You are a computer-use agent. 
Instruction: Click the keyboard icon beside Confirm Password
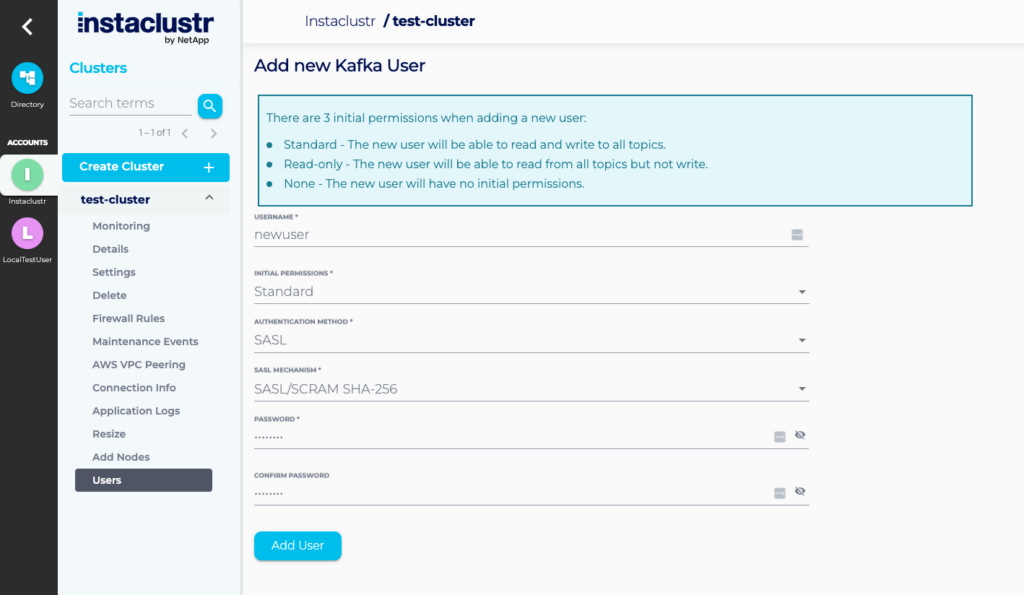778,491
